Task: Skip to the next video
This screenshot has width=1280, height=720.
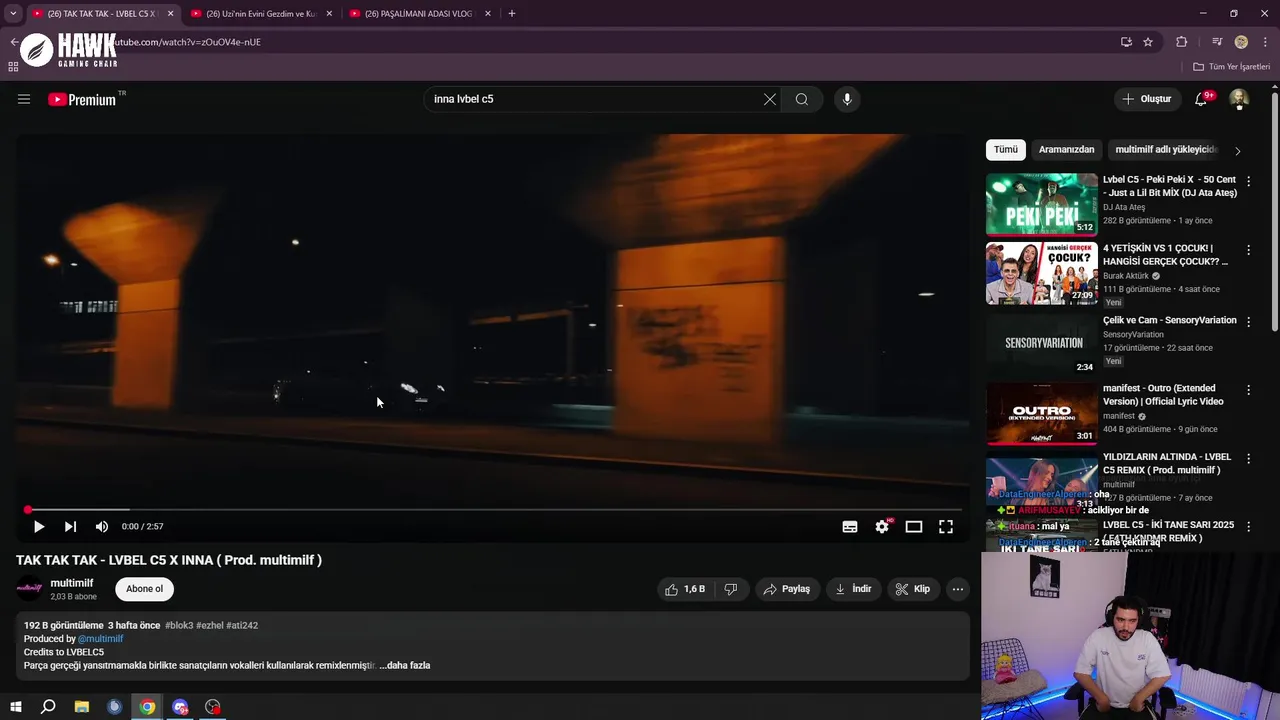Action: tap(70, 526)
